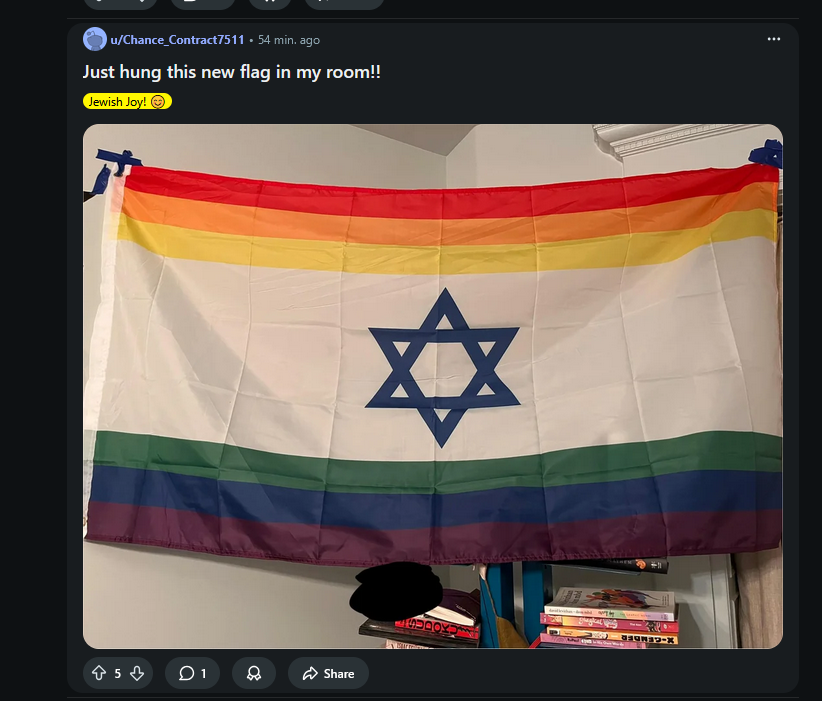Enlarge the rainbow flag photo

click(x=433, y=386)
